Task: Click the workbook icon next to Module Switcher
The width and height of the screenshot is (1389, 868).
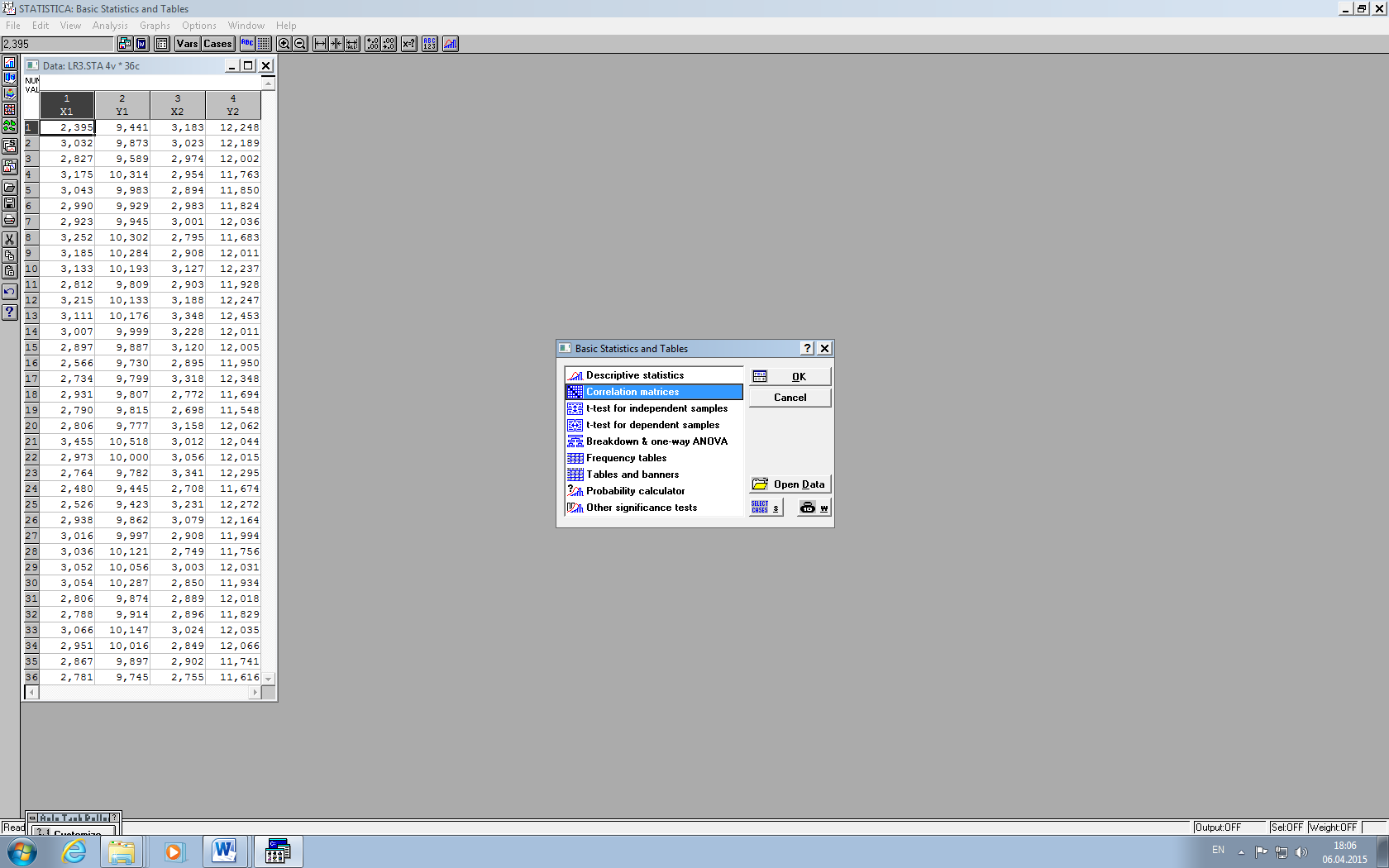Action: pos(141,44)
